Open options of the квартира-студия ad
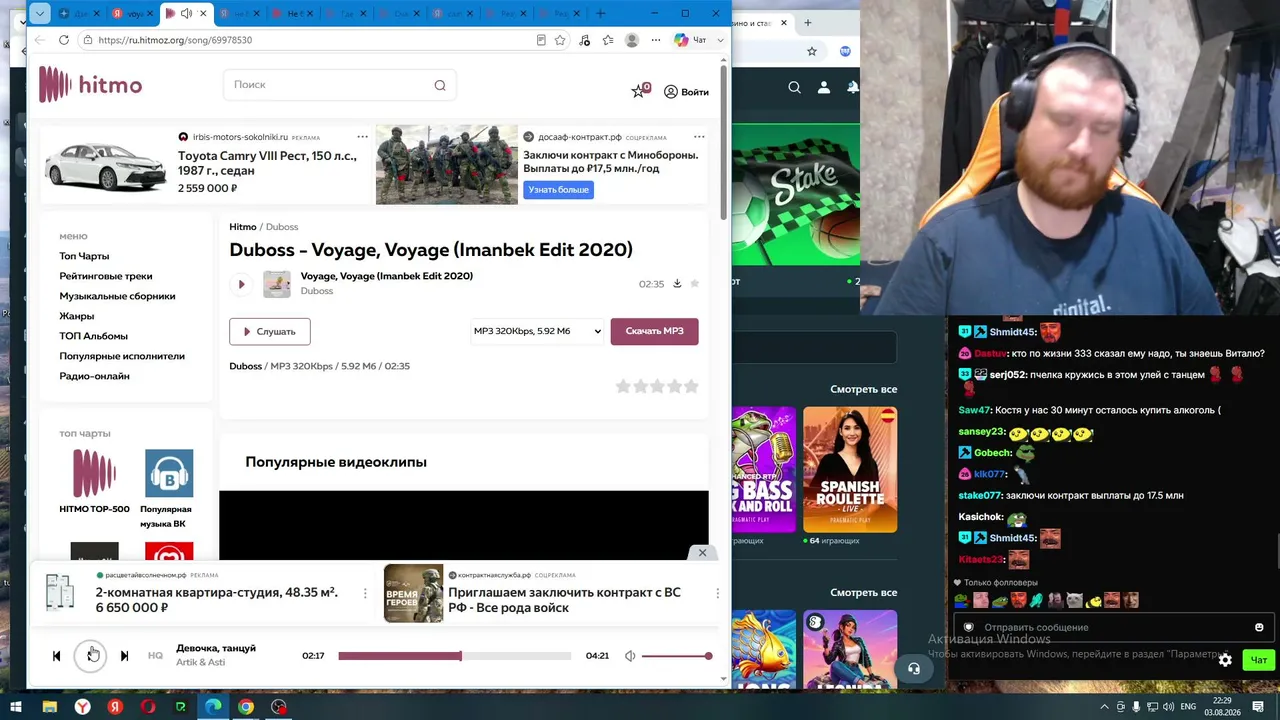The width and height of the screenshot is (1280, 720). (365, 593)
